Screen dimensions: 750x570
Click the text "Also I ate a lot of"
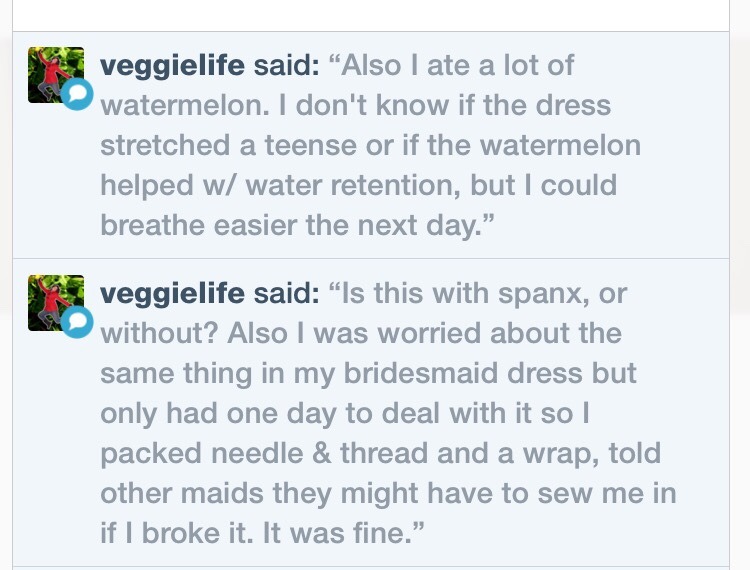458,66
